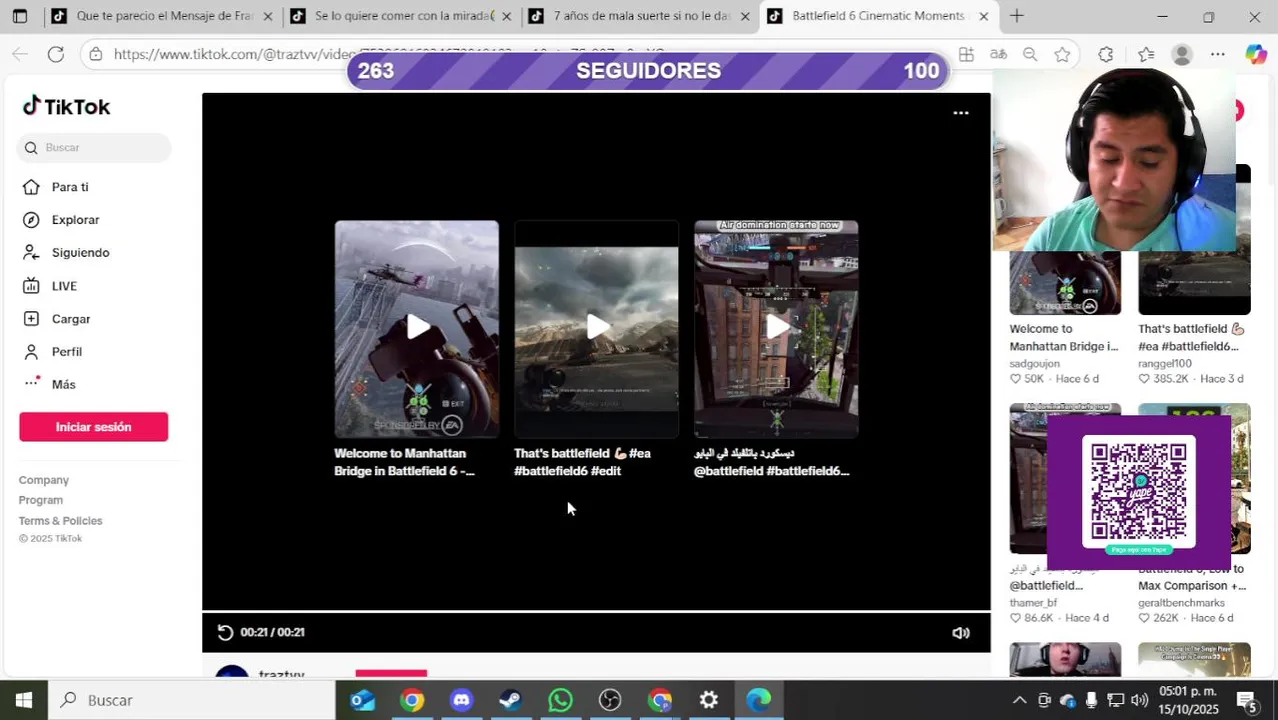The image size is (1278, 720).
Task: Open the notification center icon
Action: (x=1247, y=700)
